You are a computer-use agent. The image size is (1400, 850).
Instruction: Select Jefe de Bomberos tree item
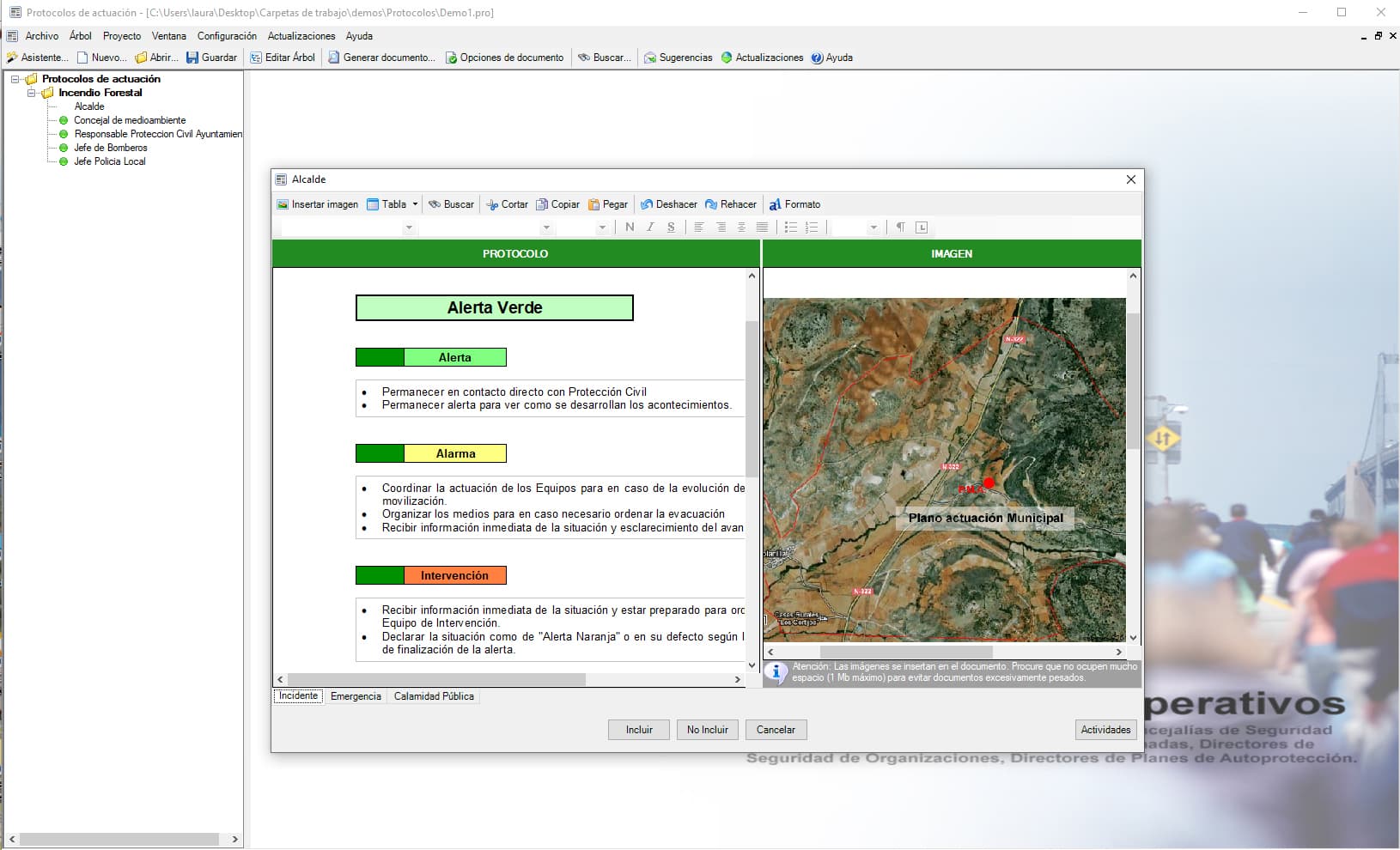click(111, 148)
